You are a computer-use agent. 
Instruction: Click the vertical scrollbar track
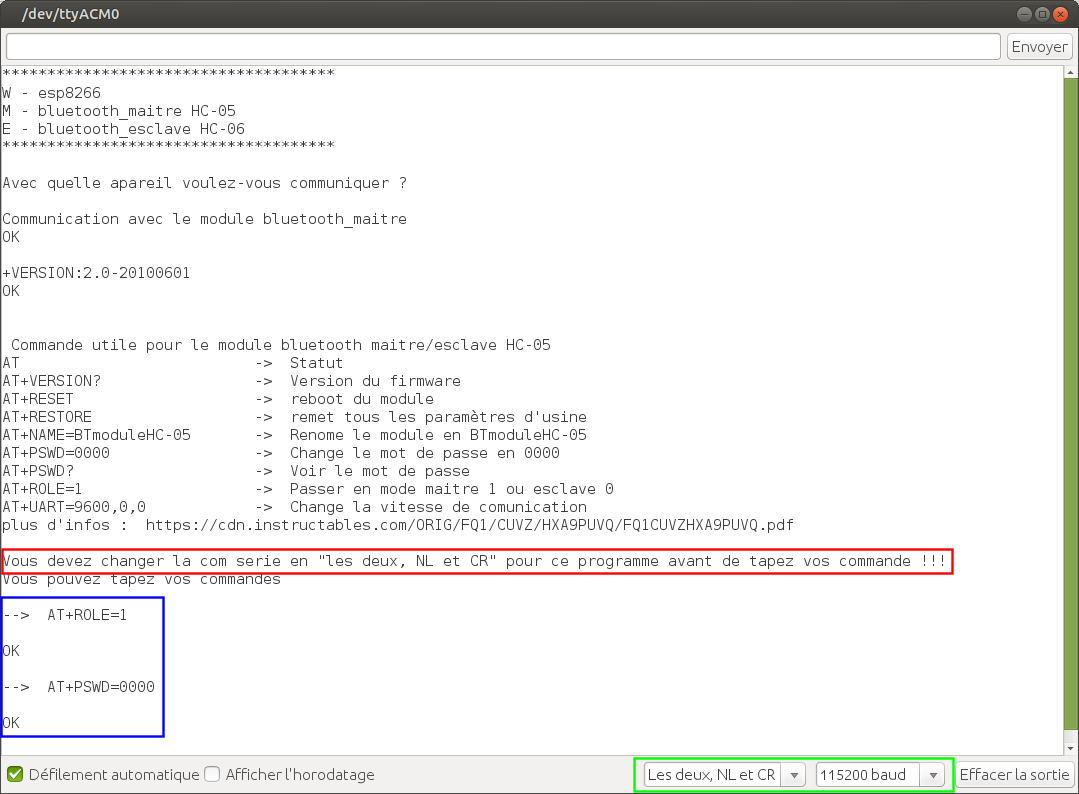pos(1070,400)
